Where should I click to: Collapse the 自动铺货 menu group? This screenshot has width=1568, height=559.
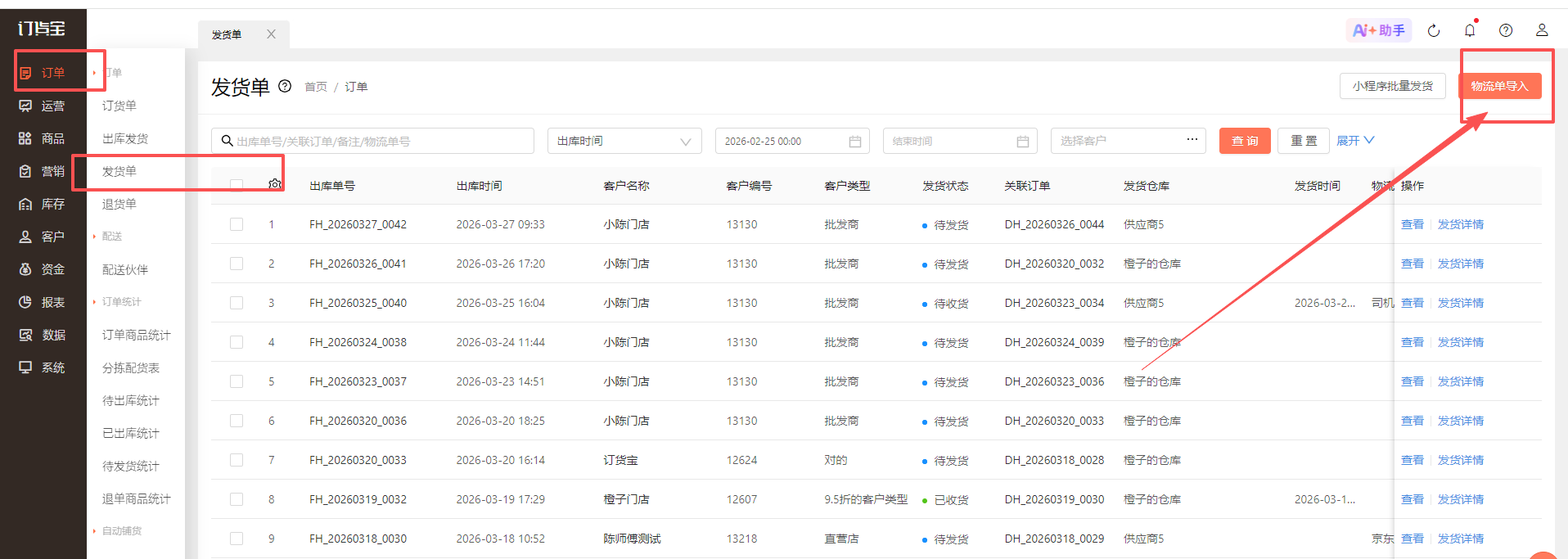pos(117,531)
